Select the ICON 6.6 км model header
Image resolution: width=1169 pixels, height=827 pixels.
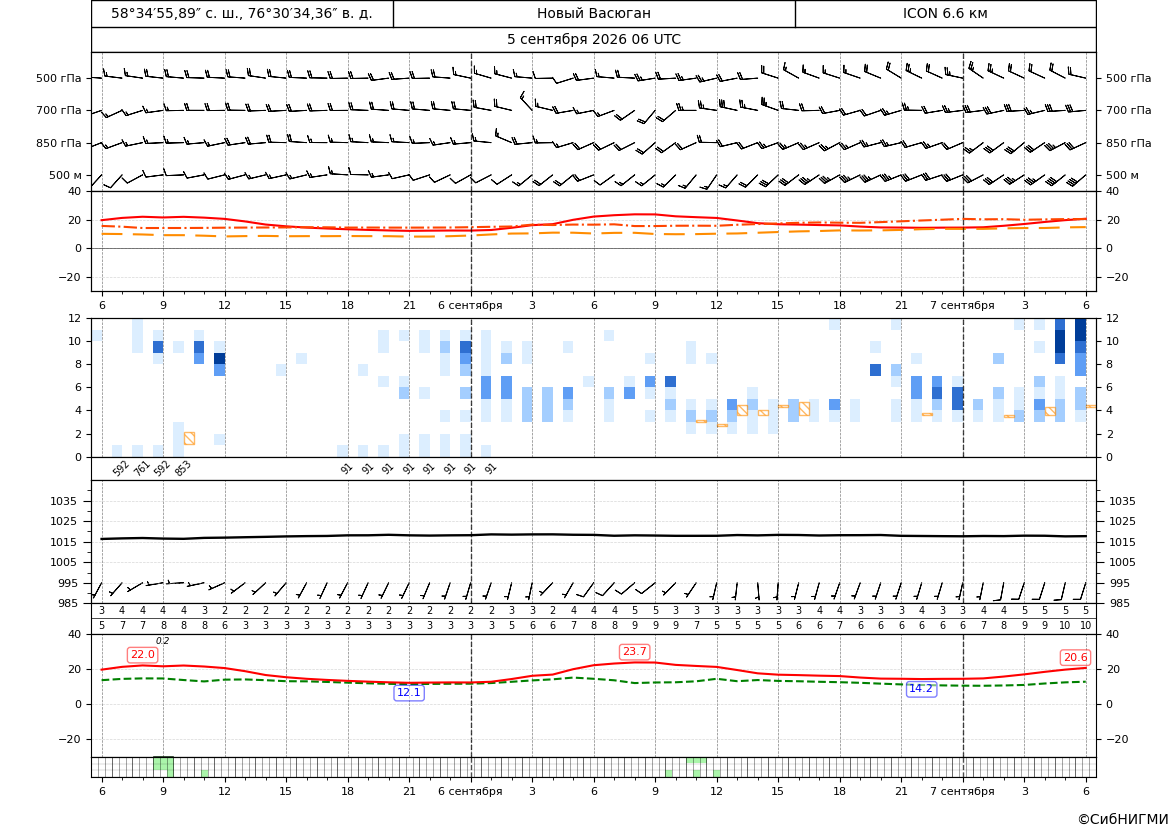pos(945,13)
